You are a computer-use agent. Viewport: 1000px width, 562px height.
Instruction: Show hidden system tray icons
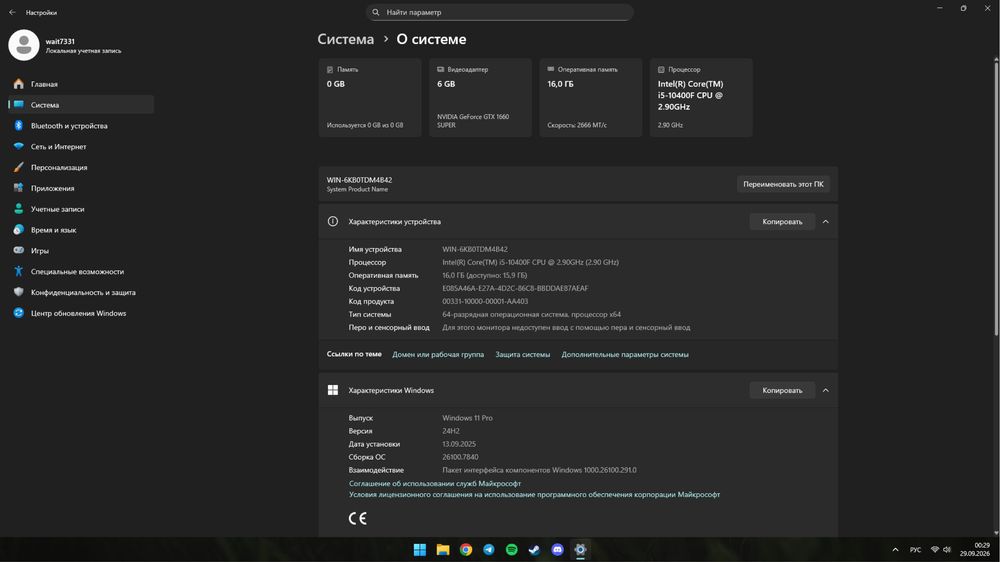pyautogui.click(x=895, y=550)
